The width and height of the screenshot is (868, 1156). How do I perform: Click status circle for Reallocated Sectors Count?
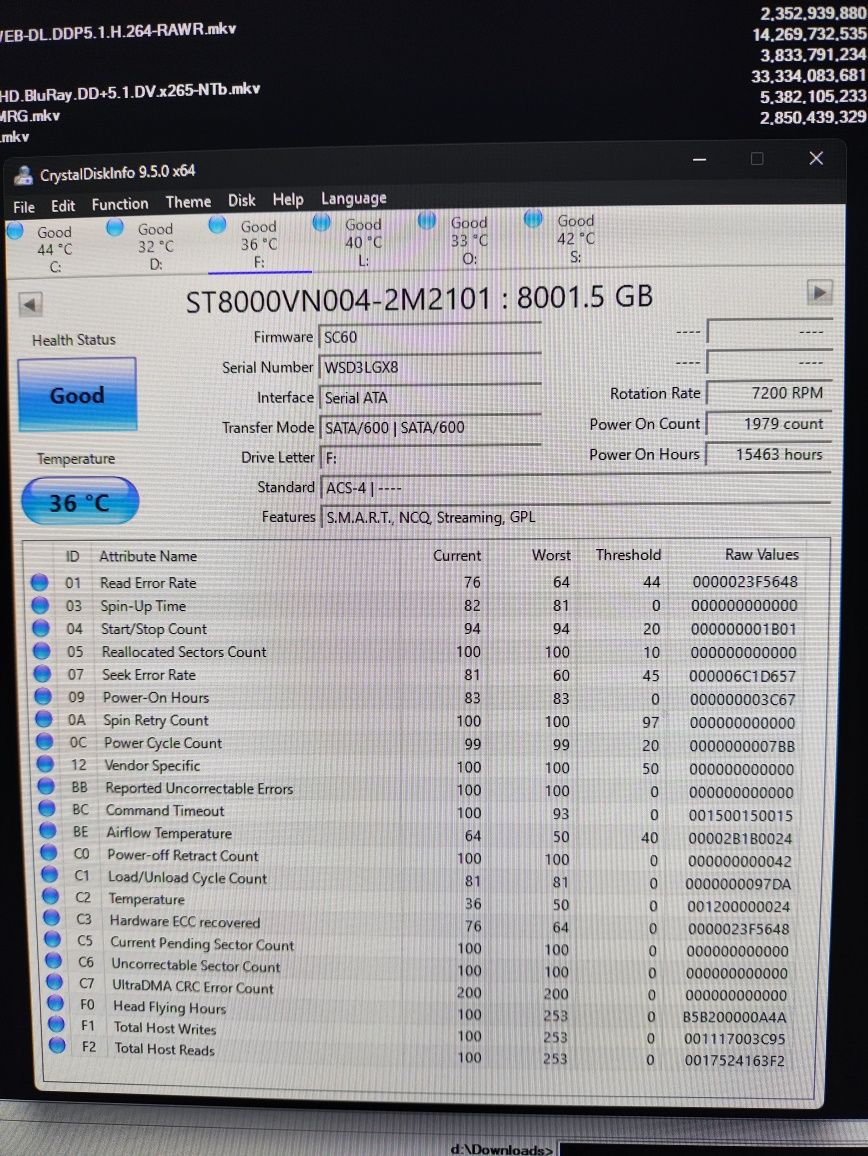[41, 651]
